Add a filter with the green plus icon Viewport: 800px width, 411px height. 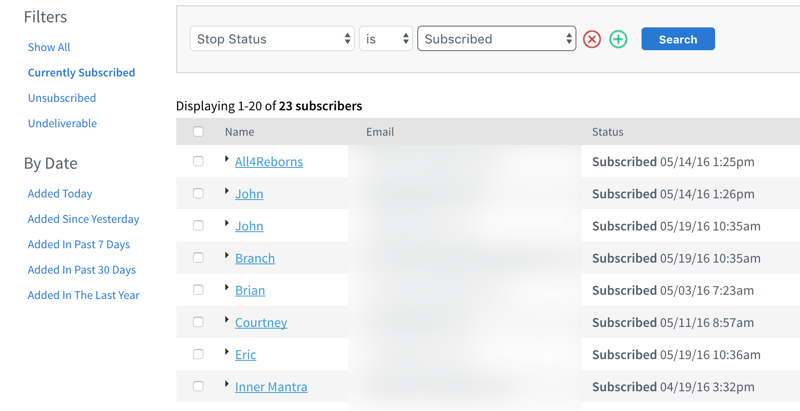click(x=618, y=39)
